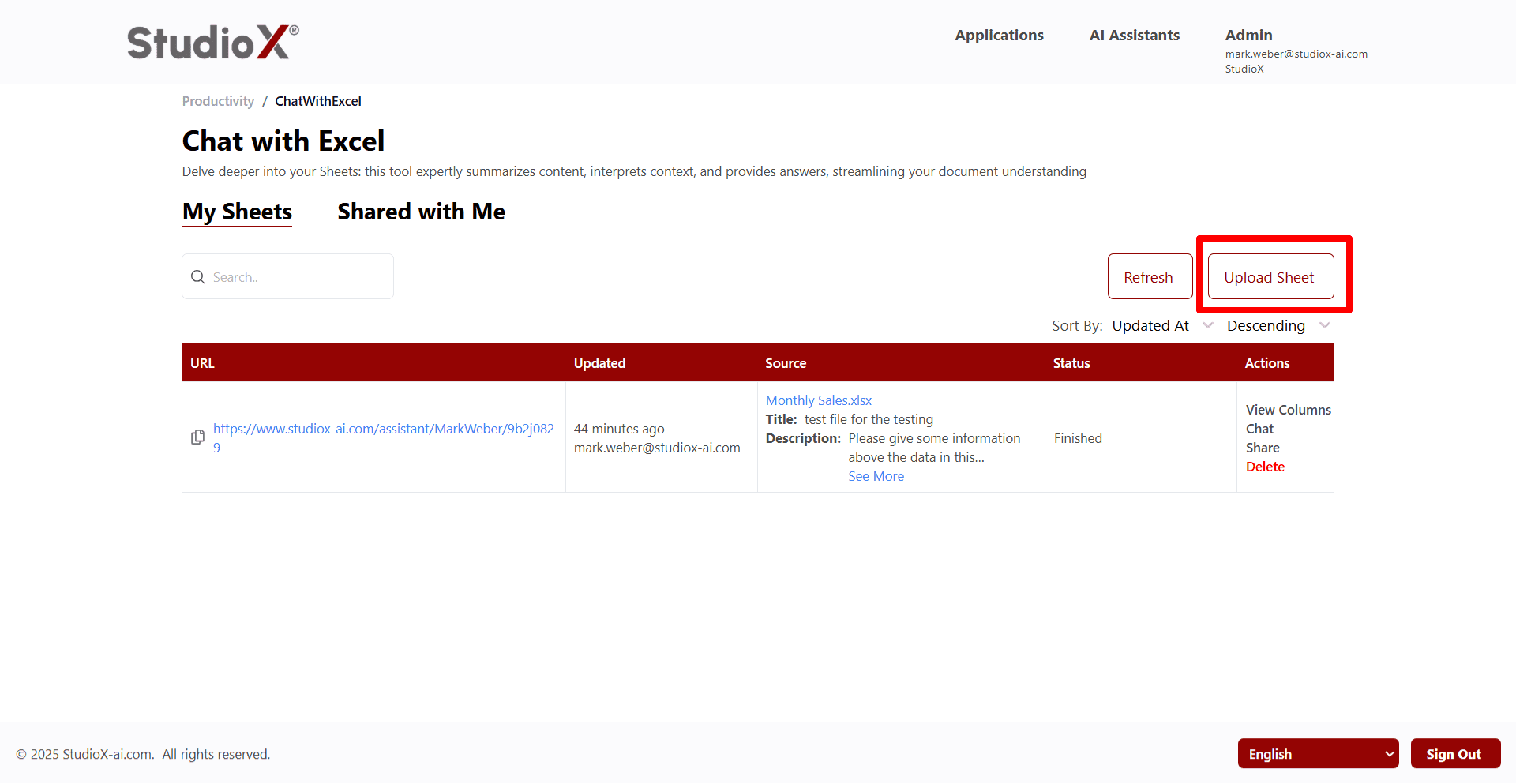1516x784 pixels.
Task: Go to Productivity breadcrumb
Action: [x=218, y=101]
